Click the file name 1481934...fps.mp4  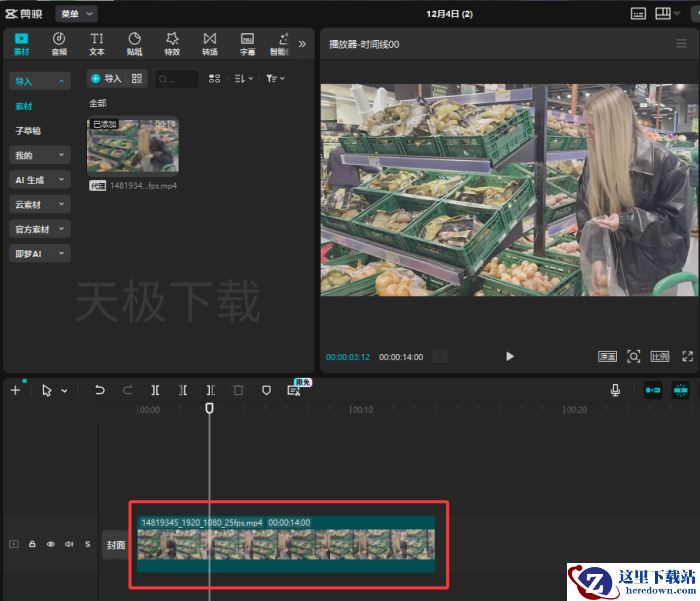[x=143, y=185]
